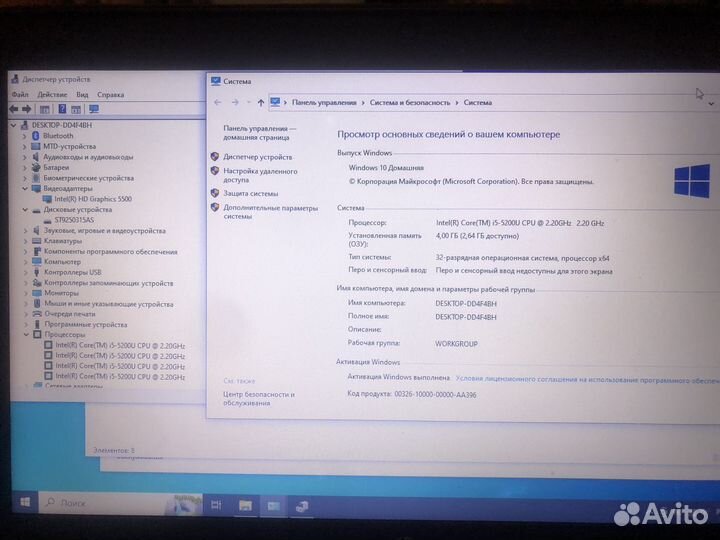Image resolution: width=720 pixels, height=540 pixels.
Task: Open the Действие menu
Action: [x=52, y=94]
